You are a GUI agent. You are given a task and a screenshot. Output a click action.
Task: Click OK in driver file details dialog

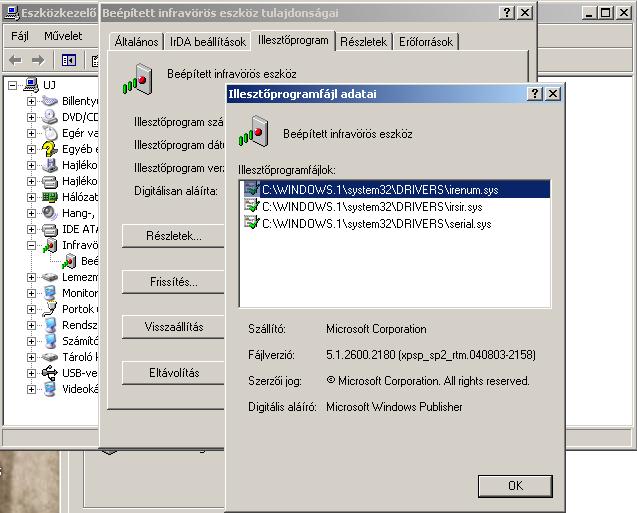pyautogui.click(x=515, y=486)
